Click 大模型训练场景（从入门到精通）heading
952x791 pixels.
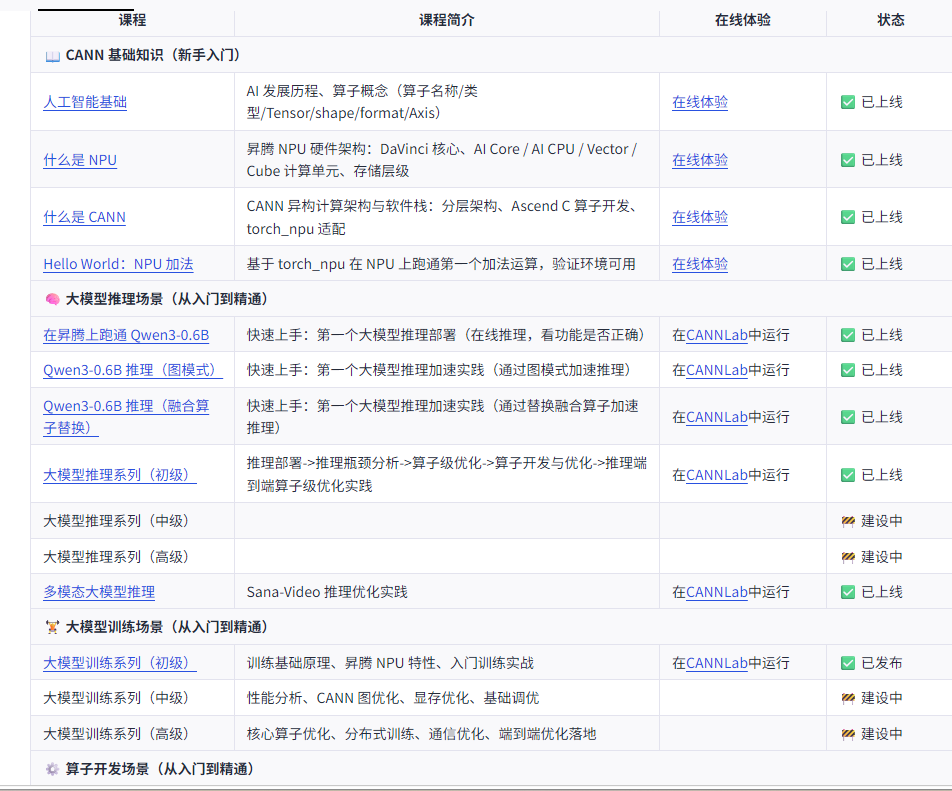166,627
